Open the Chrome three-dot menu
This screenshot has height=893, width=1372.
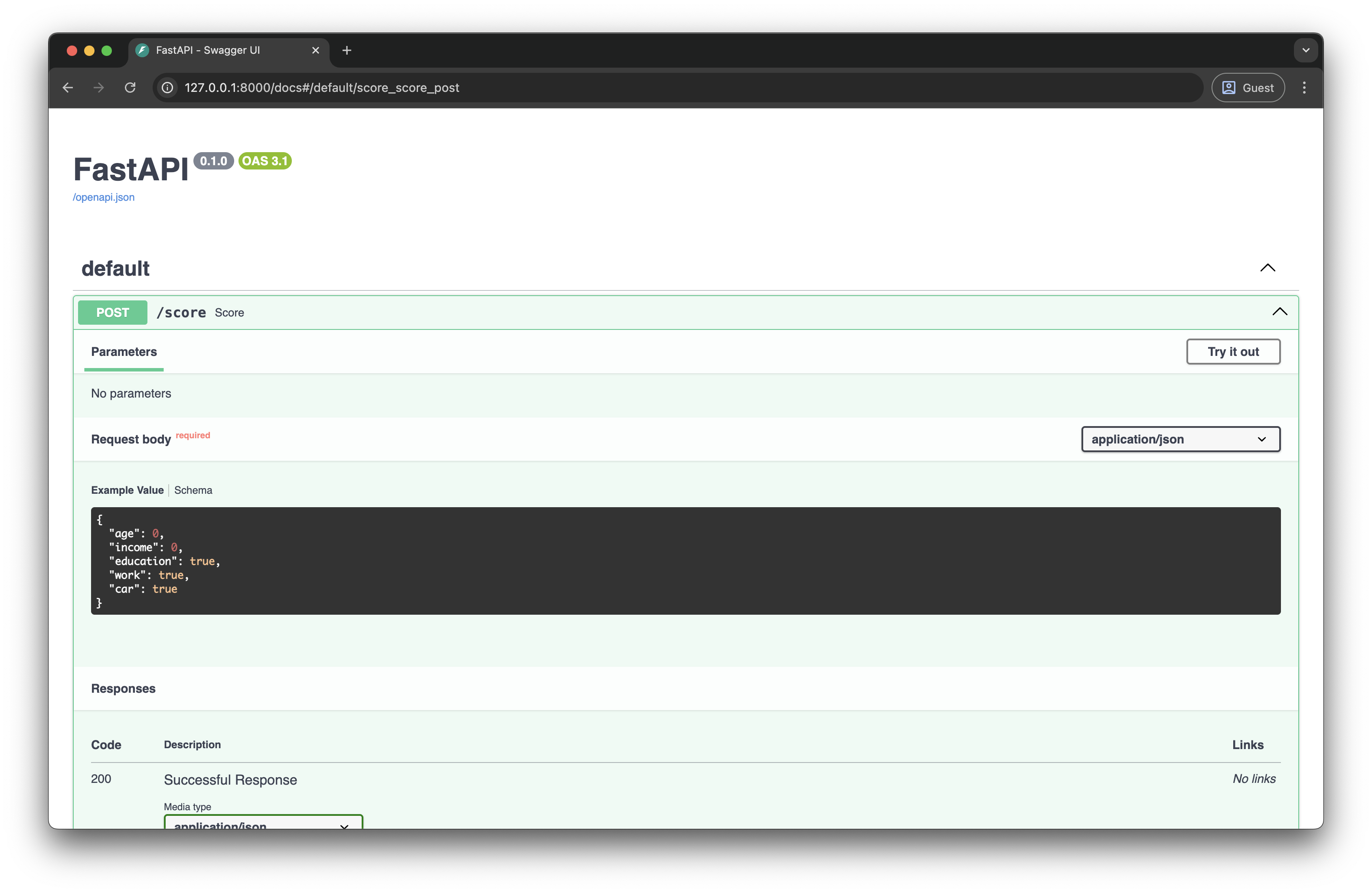pyautogui.click(x=1304, y=88)
